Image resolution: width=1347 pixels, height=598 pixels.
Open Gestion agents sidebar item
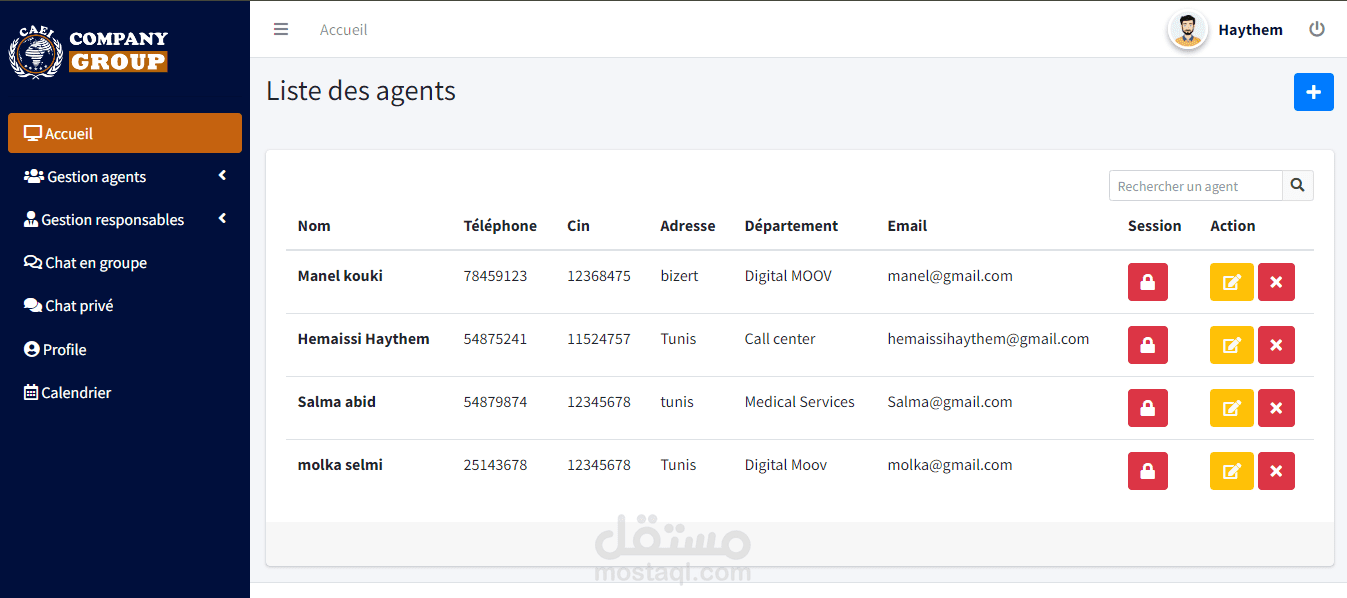(125, 176)
